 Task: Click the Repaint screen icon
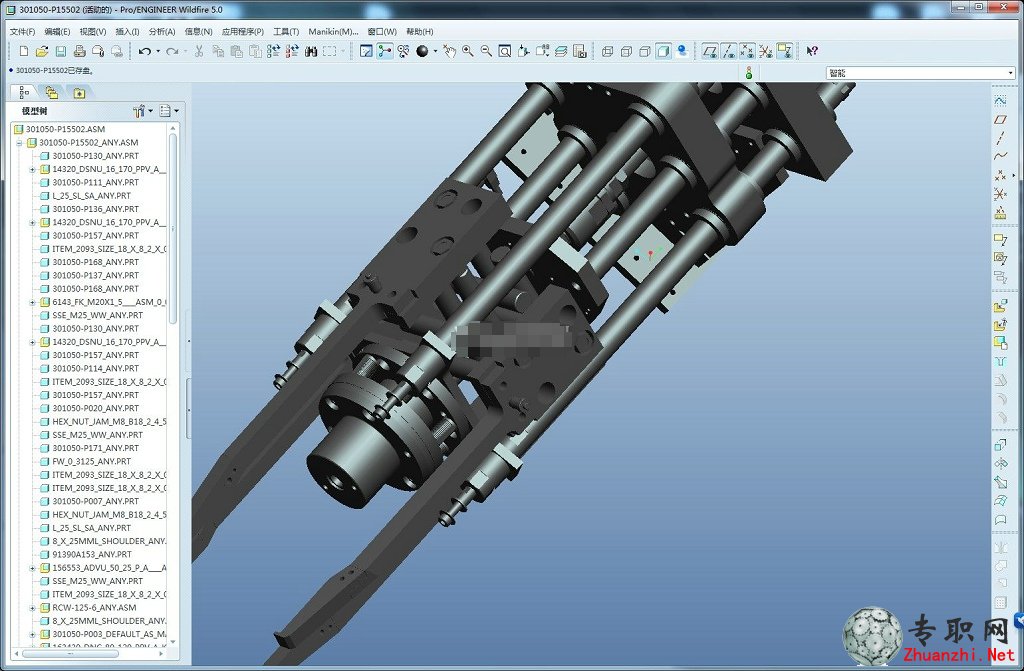366,51
